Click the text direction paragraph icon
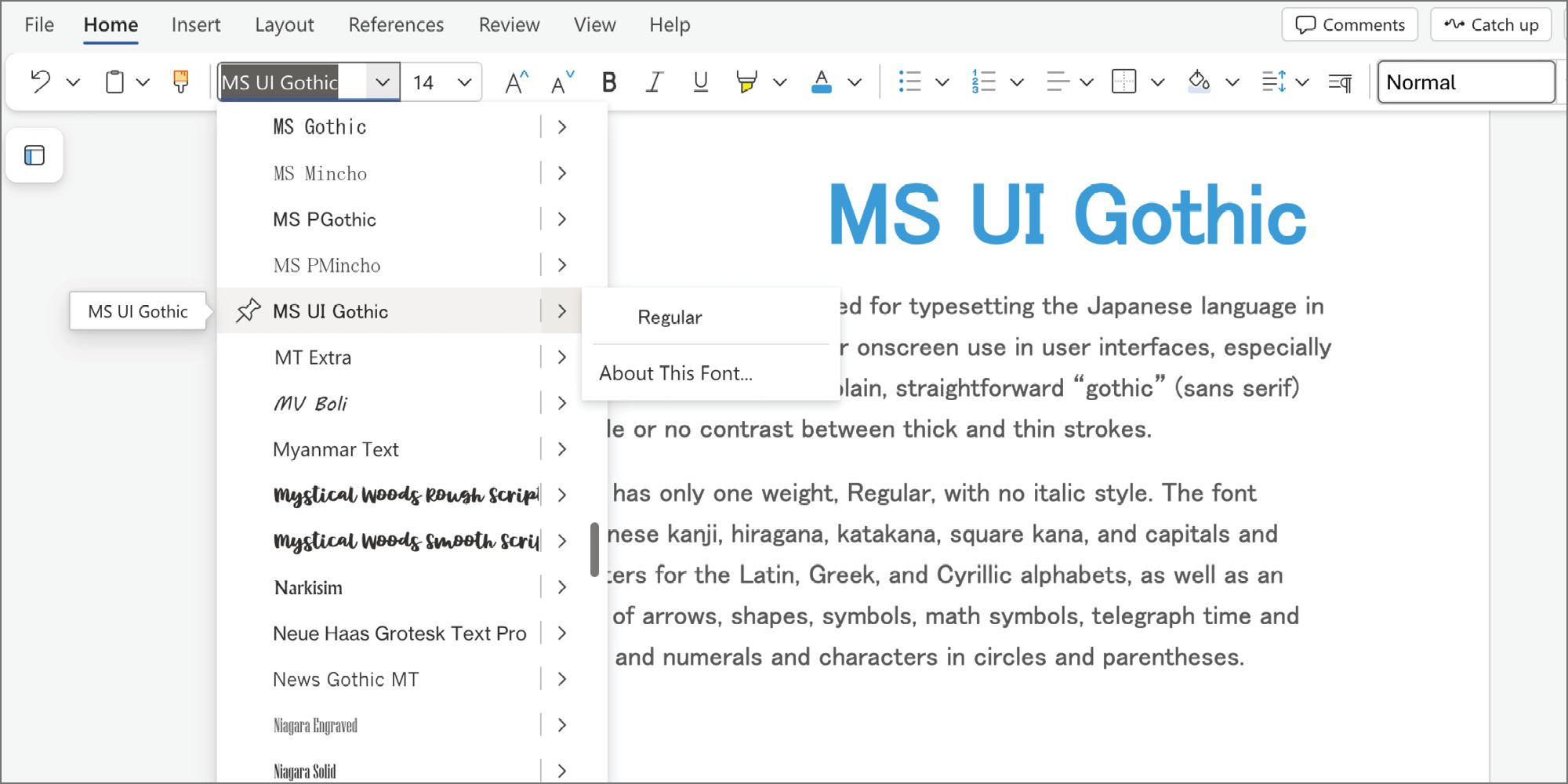This screenshot has width=1568, height=784. [x=1340, y=82]
